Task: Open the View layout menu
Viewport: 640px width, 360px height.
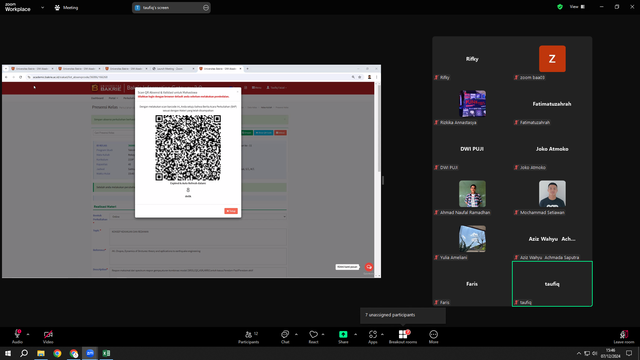Action: pyautogui.click(x=577, y=7)
